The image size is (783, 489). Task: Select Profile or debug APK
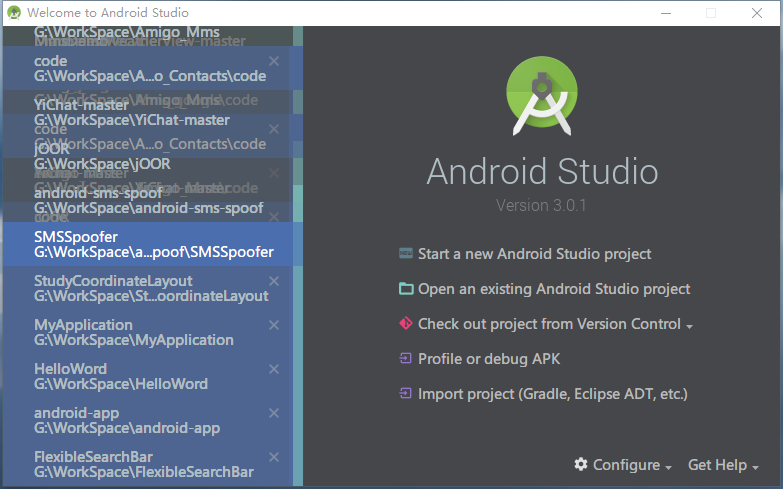click(x=489, y=359)
